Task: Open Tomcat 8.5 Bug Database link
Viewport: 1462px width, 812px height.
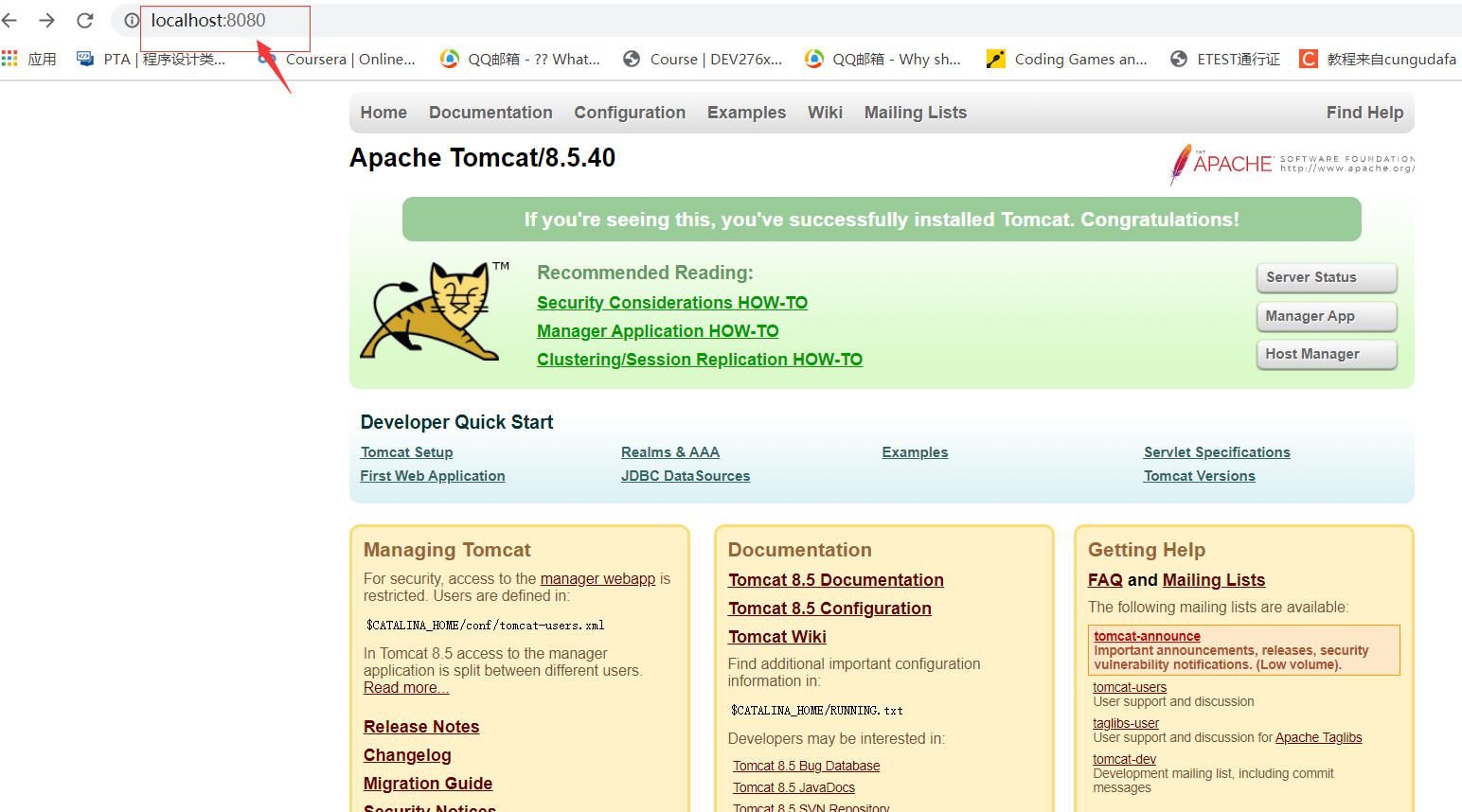Action: click(807, 766)
